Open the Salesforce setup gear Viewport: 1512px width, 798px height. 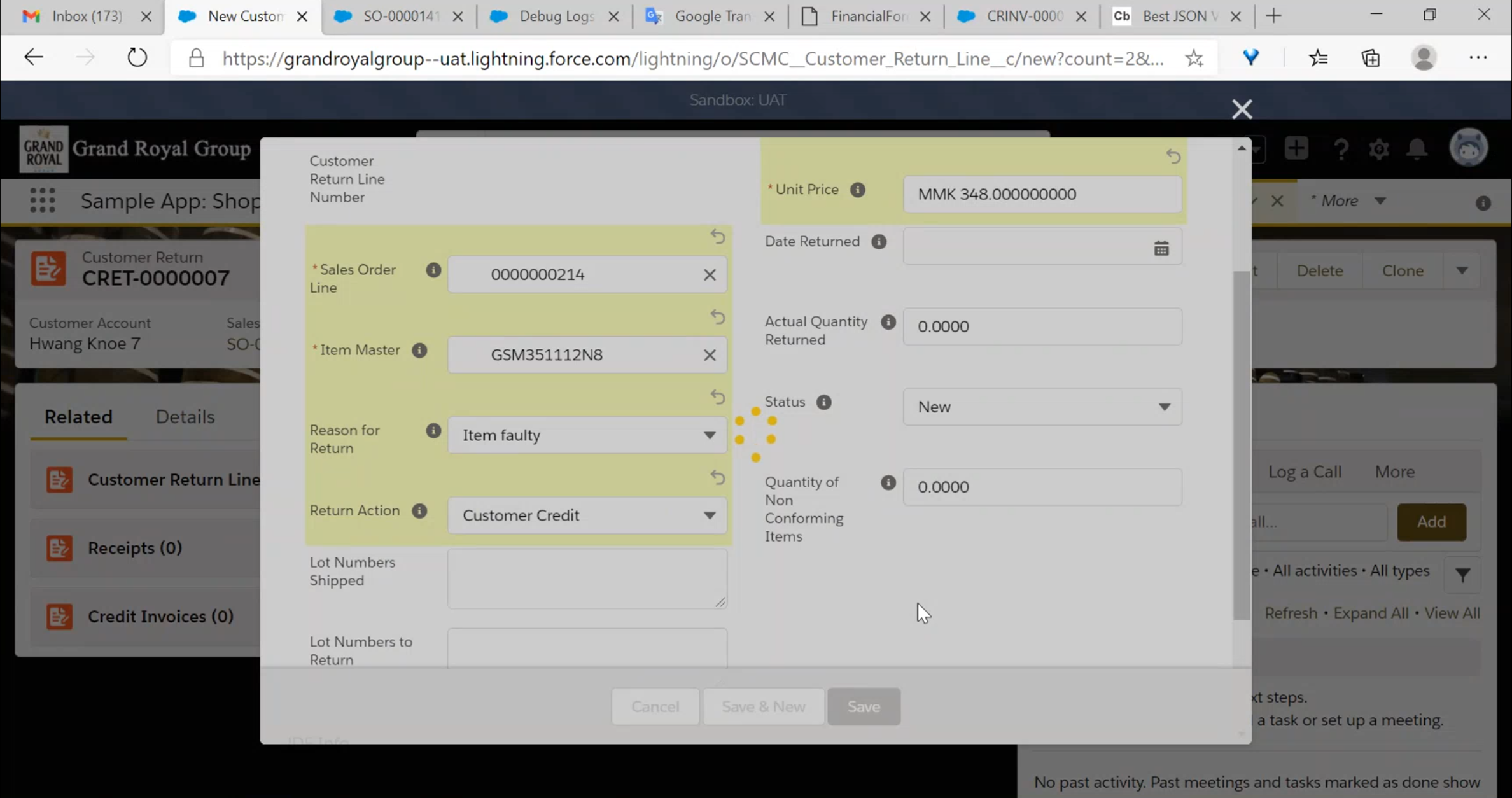(x=1378, y=150)
